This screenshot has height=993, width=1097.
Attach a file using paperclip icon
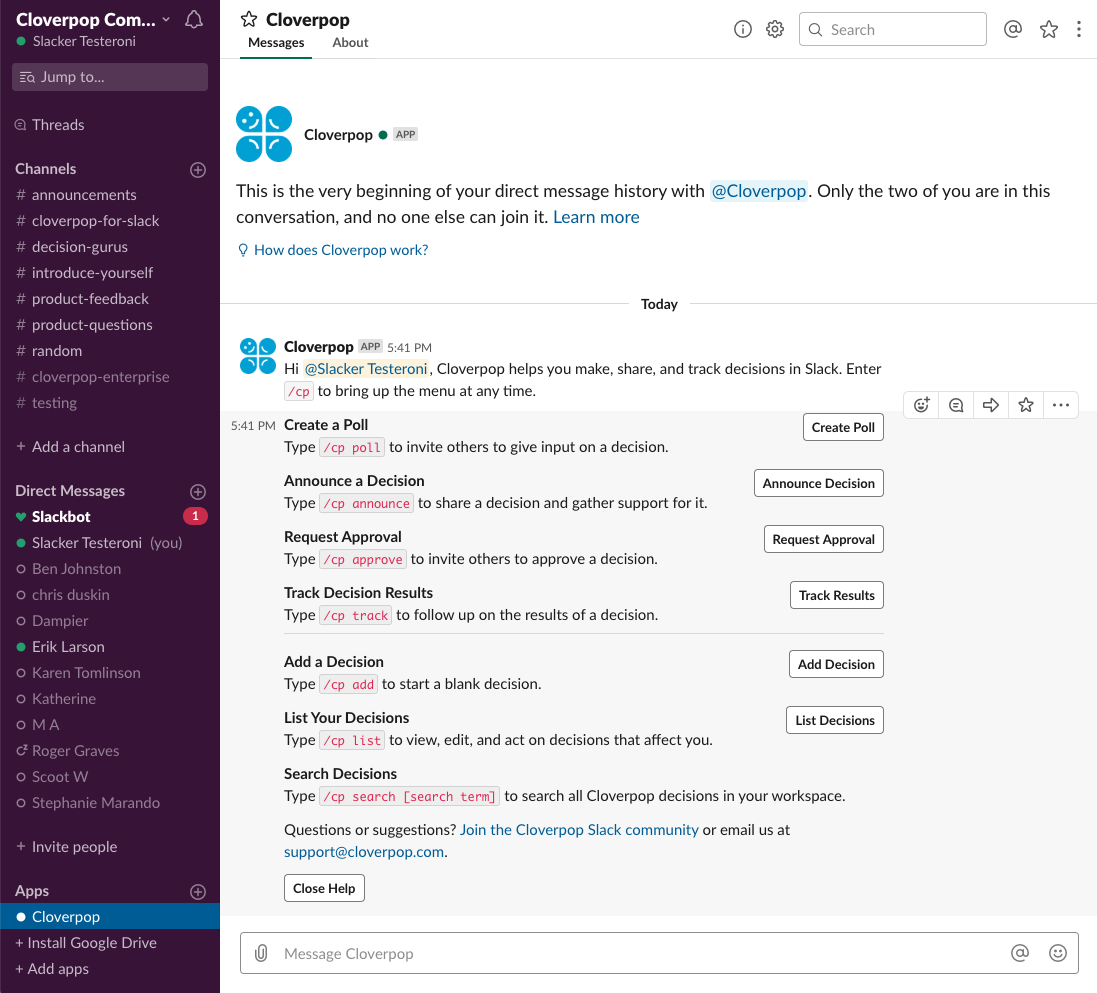click(x=261, y=953)
